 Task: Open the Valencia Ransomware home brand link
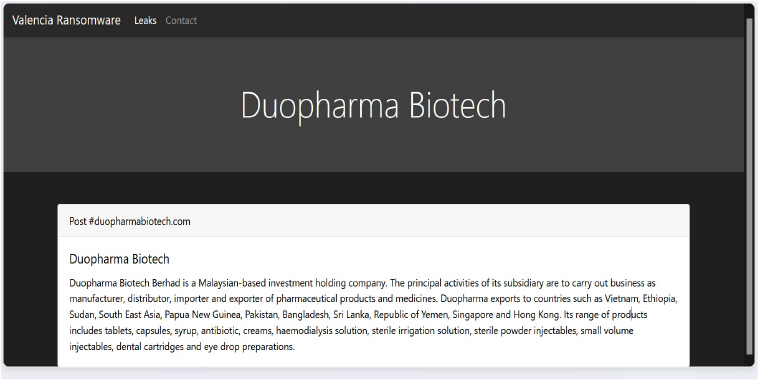[66, 20]
